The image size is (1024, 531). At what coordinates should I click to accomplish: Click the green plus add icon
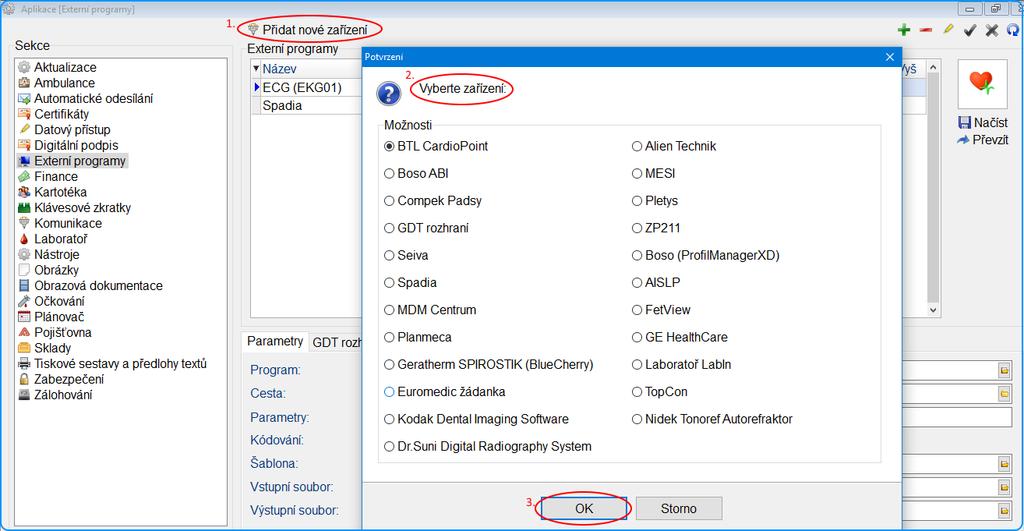point(904,30)
